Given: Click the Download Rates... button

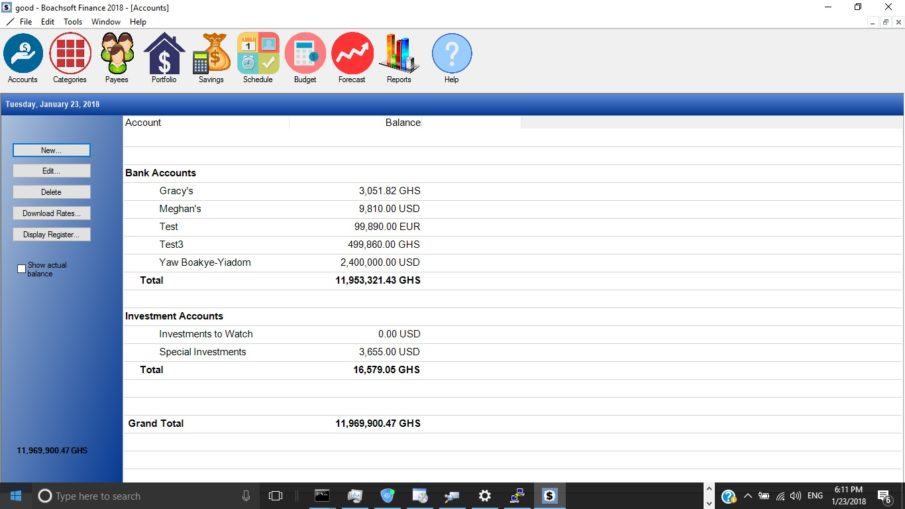Looking at the screenshot, I should [x=51, y=214].
